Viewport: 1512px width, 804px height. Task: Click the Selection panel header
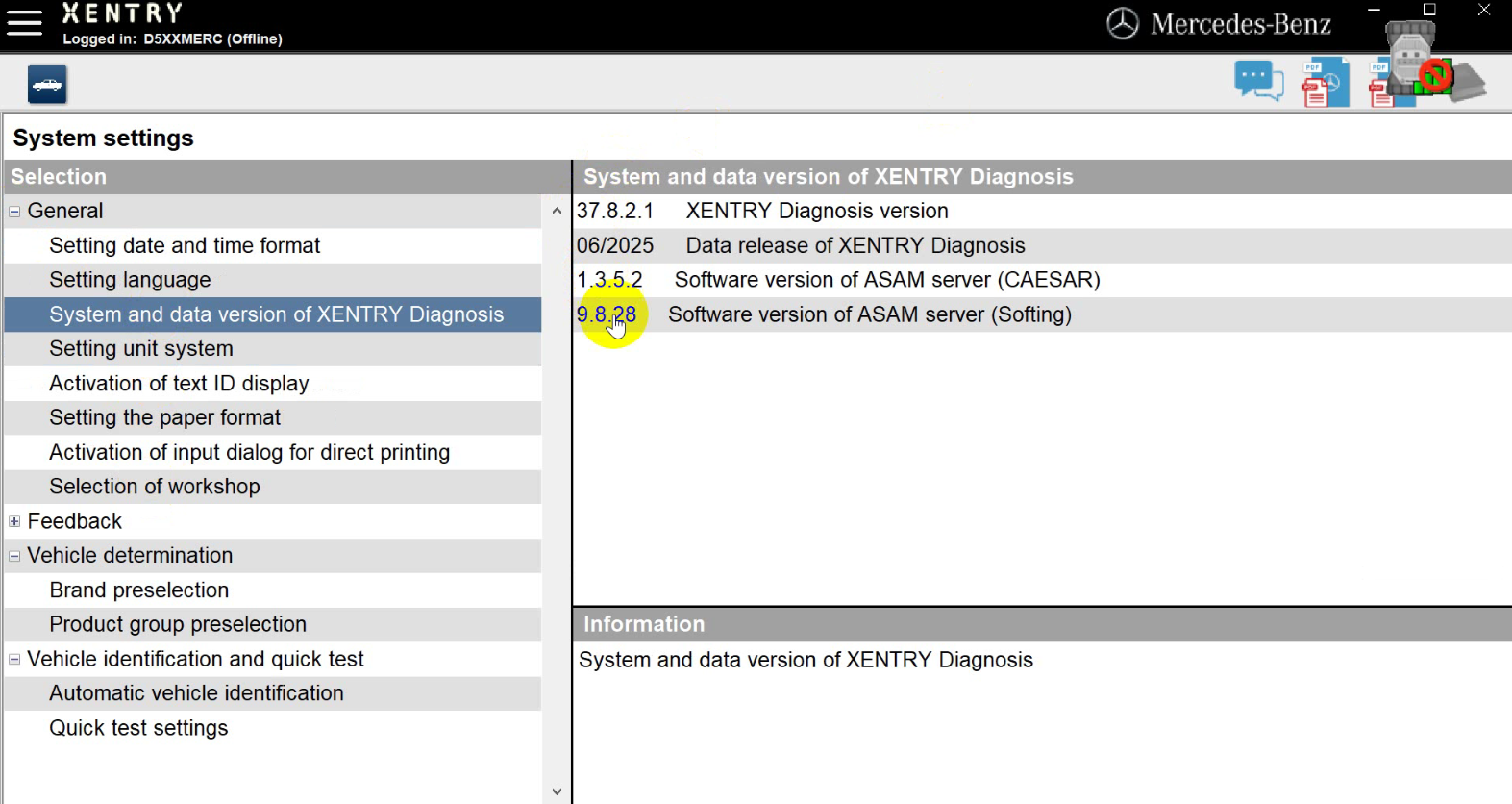pyautogui.click(x=286, y=177)
